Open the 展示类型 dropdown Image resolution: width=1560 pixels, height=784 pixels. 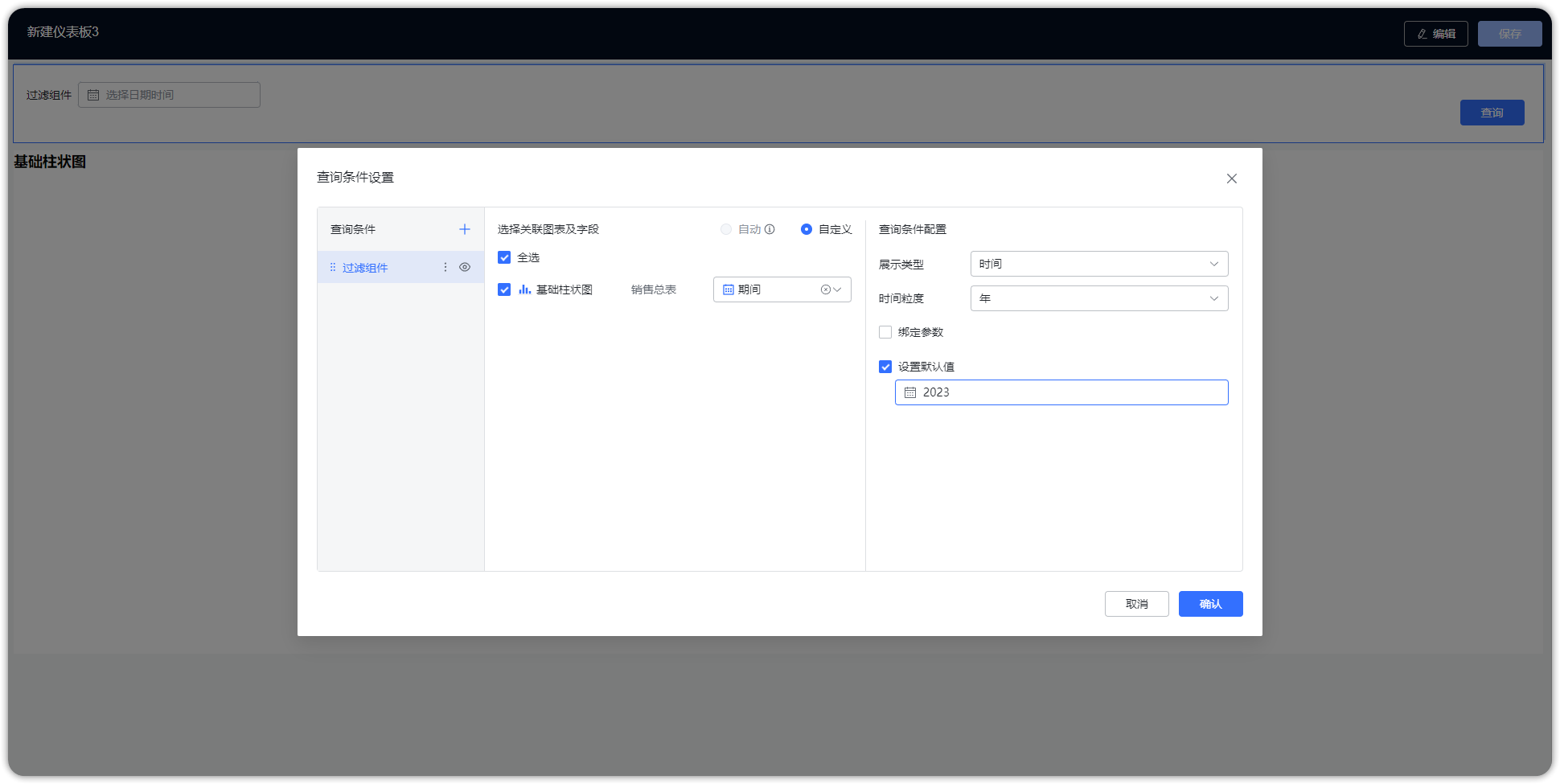(1099, 264)
